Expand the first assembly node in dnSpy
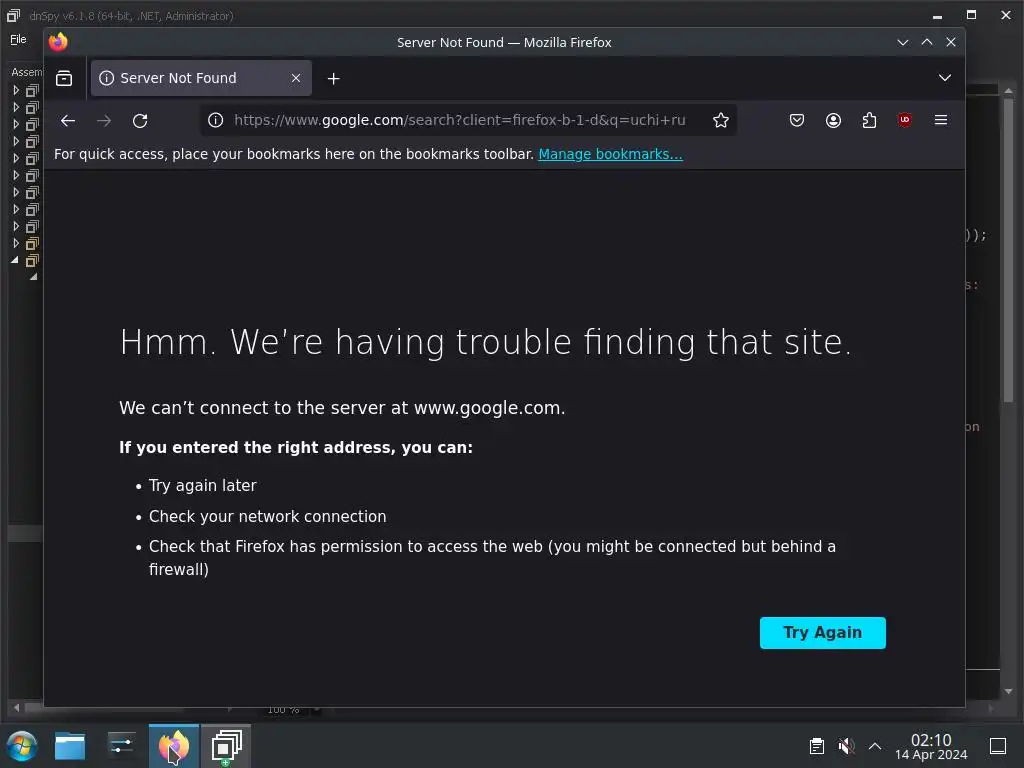1024x768 pixels. pyautogui.click(x=16, y=90)
